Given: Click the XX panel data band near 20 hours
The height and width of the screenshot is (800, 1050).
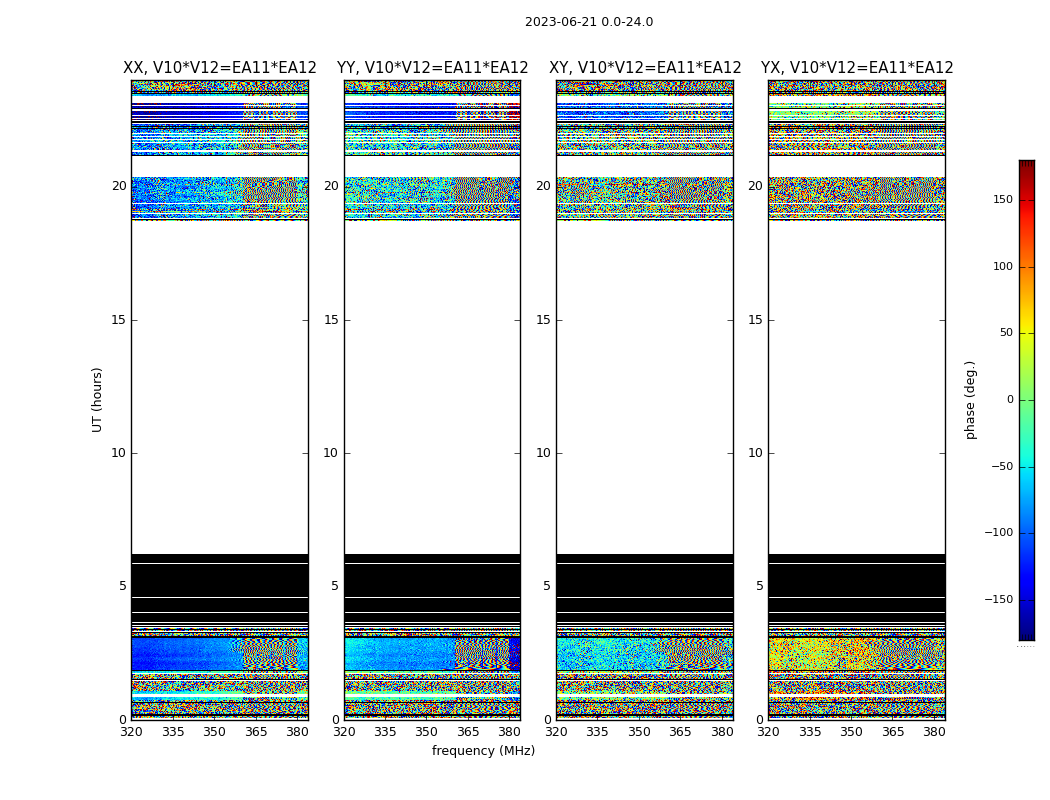Looking at the screenshot, I should point(220,197).
